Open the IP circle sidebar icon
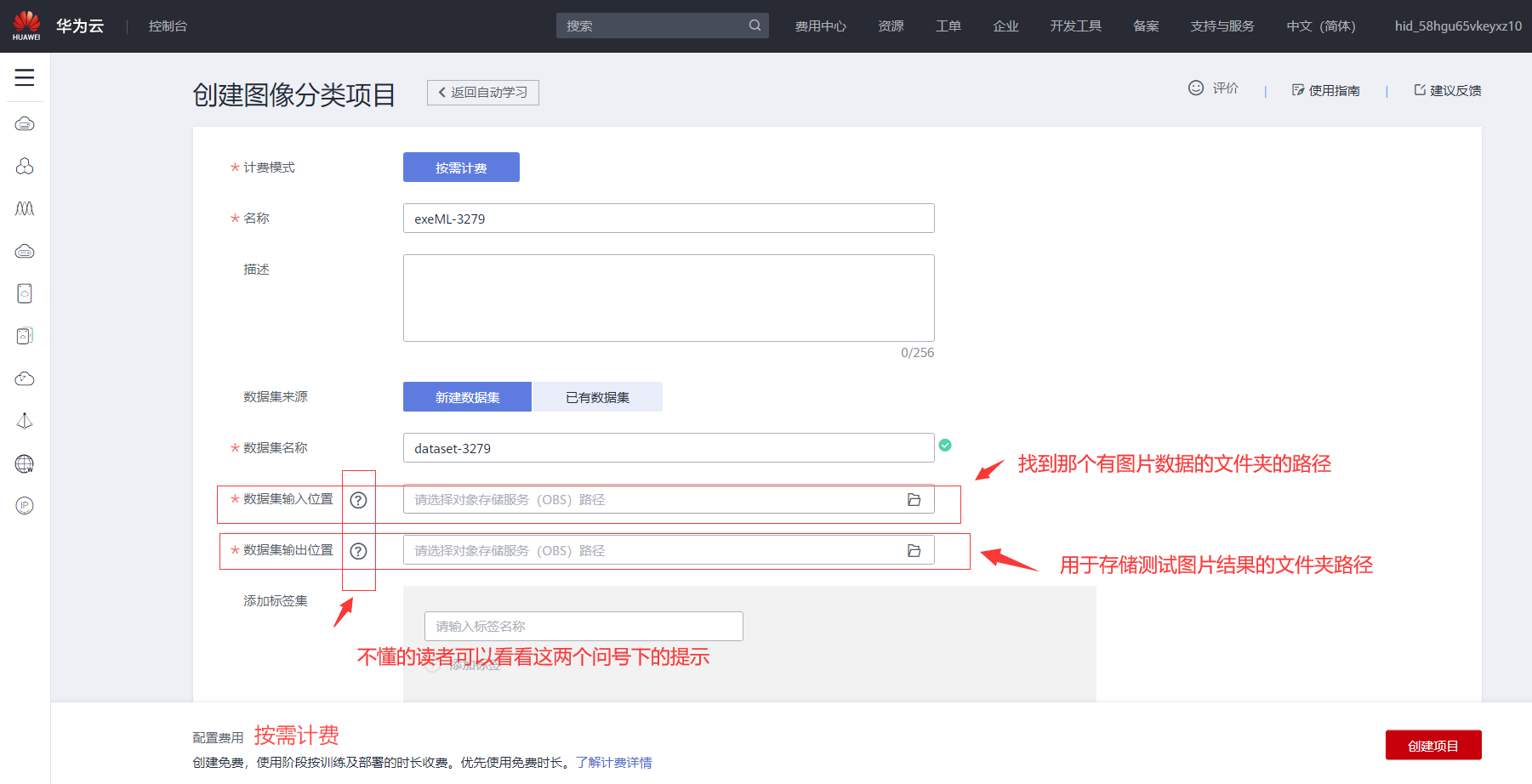This screenshot has height=784, width=1532. pos(25,506)
